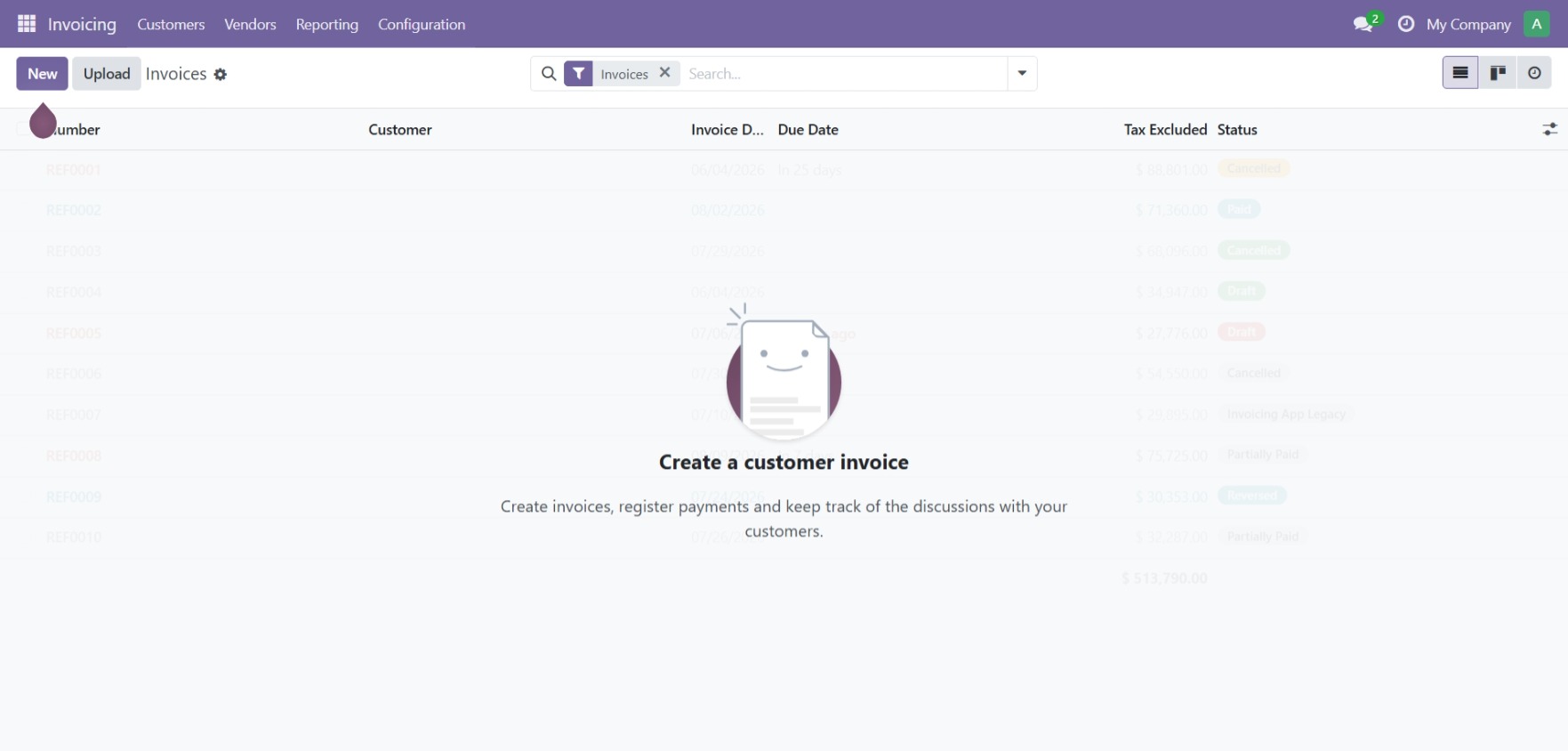Open the Vendors menu
This screenshot has height=751, width=1568.
click(x=250, y=24)
